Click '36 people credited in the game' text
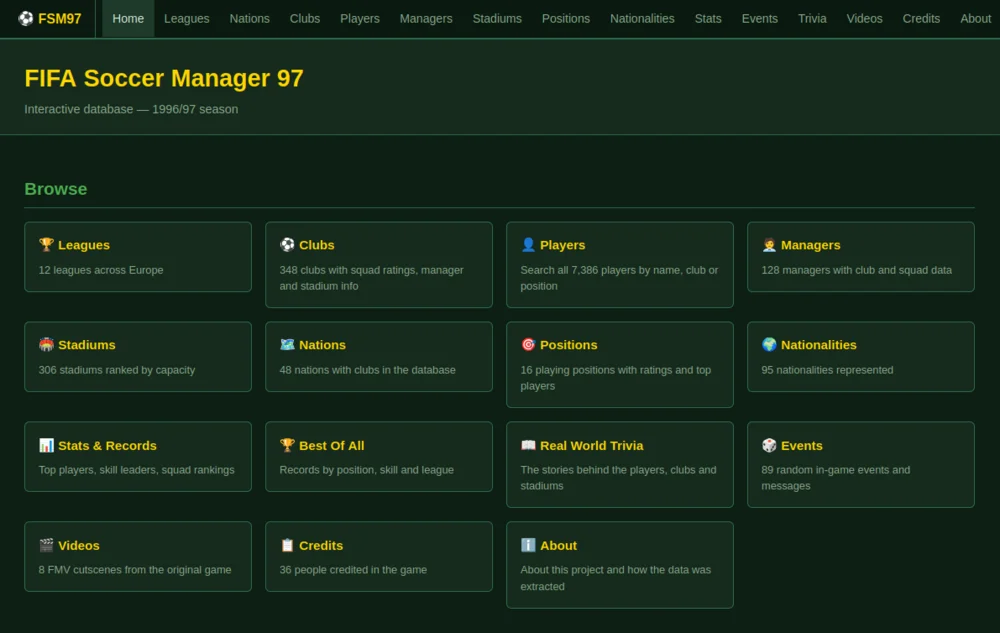This screenshot has height=633, width=1000. 353,570
